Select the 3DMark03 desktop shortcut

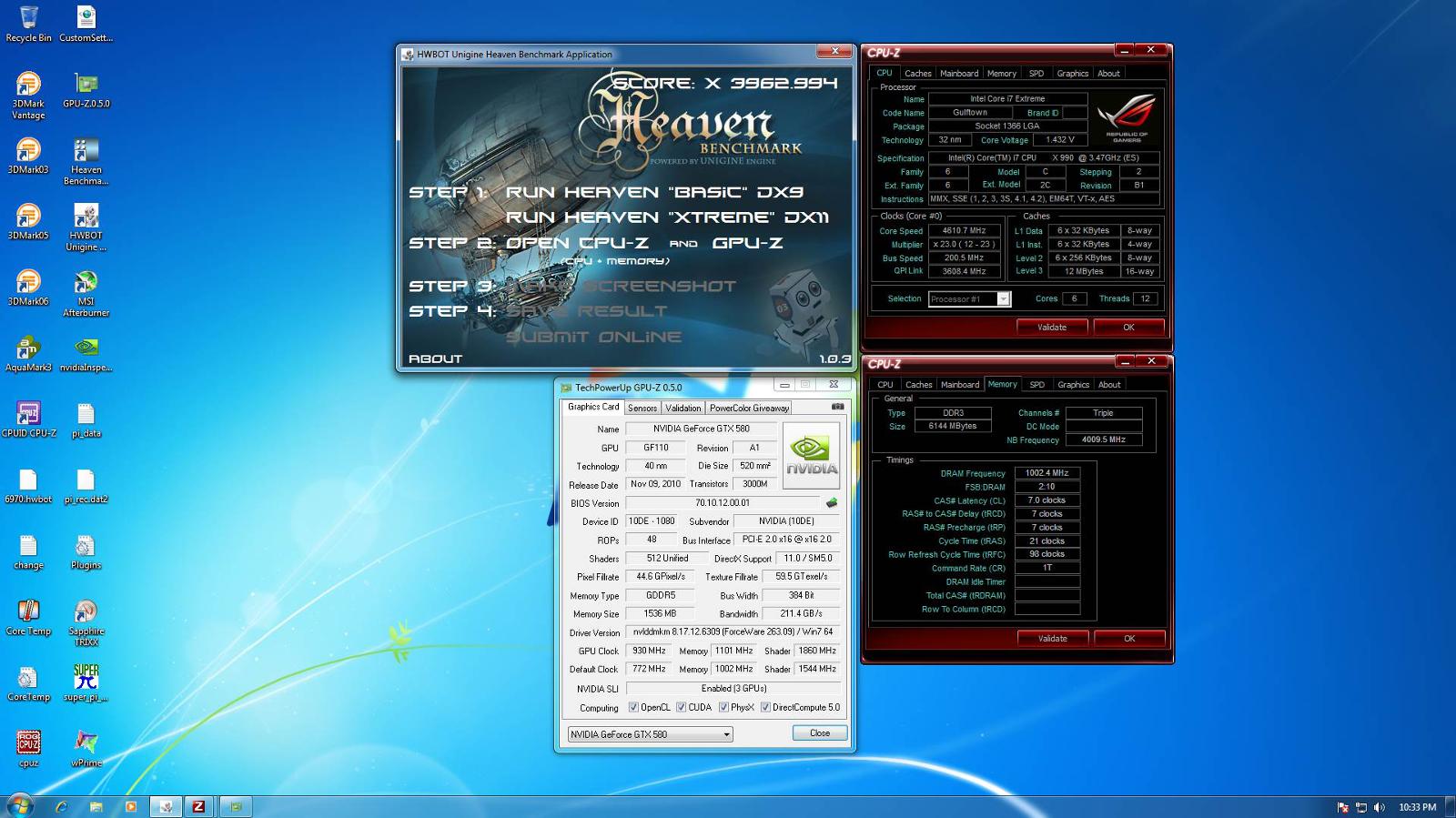(x=28, y=156)
